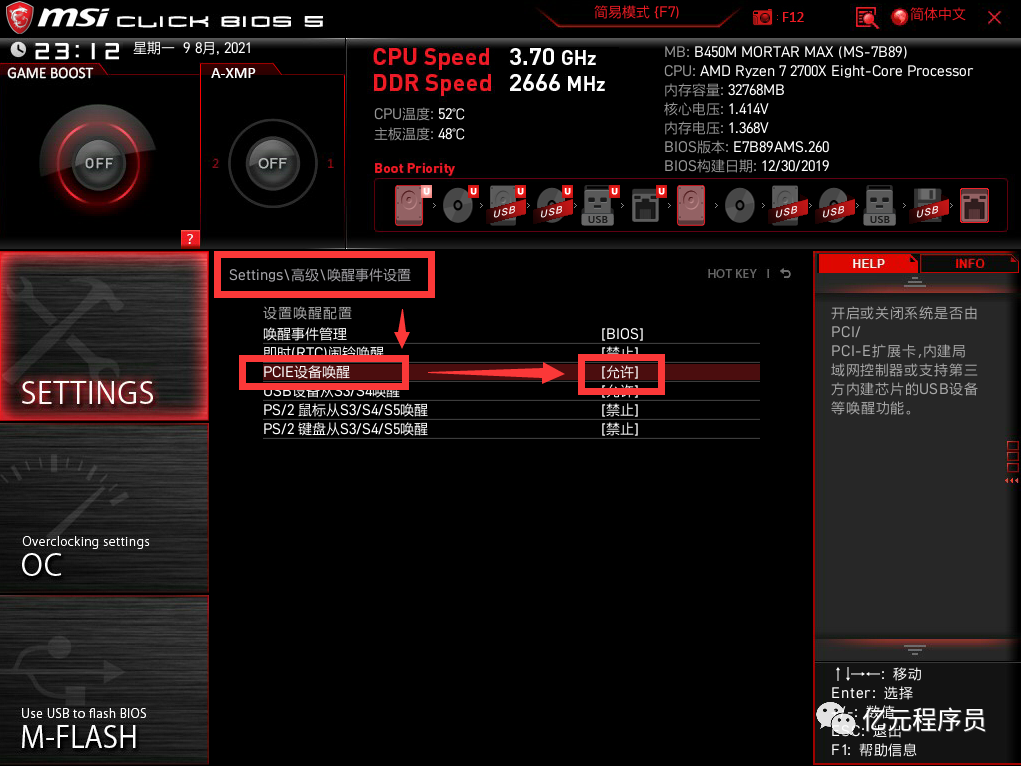
Task: Click the GAME BOOST label
Action: pos(50,73)
